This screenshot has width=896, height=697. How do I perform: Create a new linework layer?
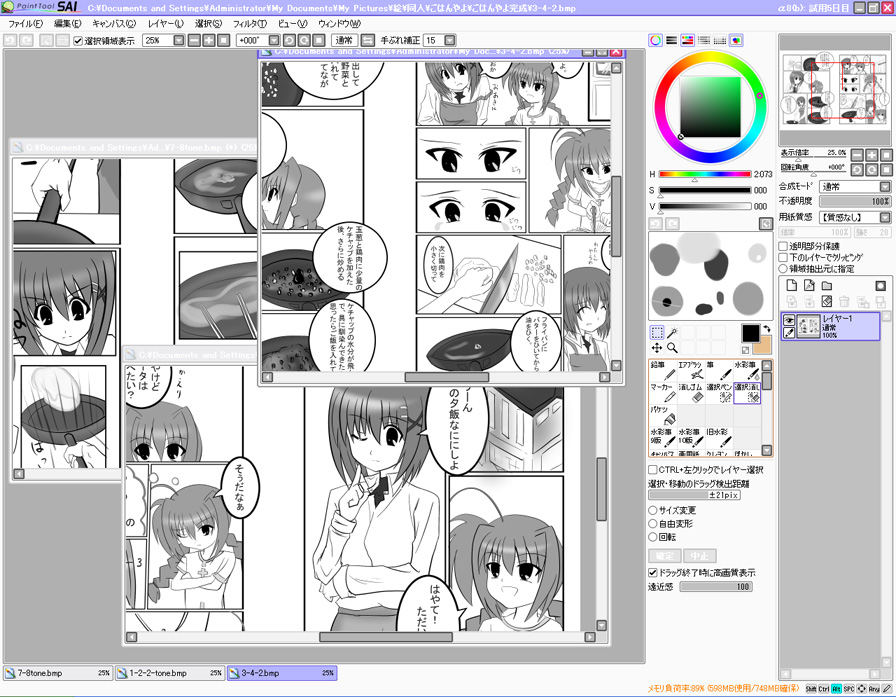click(x=809, y=285)
